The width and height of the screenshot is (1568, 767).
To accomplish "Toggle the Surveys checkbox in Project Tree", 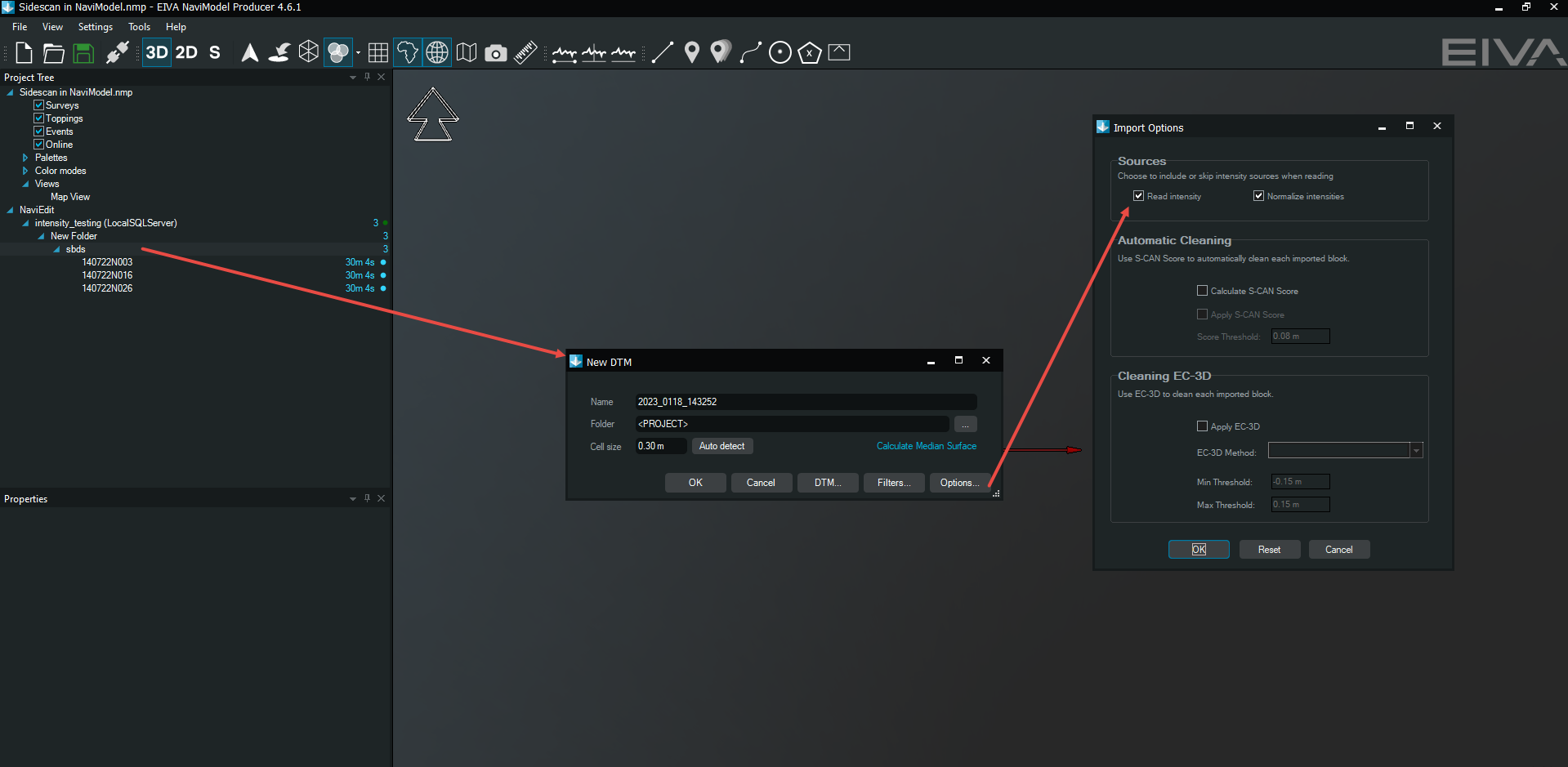I will click(x=38, y=105).
